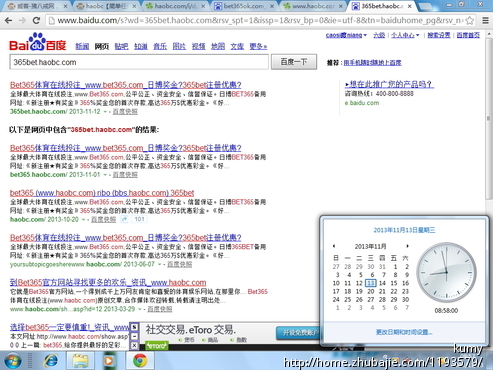This screenshot has height=370, width=493.
Task: Launch Internet Explorer from the taskbar
Action: click(51, 361)
